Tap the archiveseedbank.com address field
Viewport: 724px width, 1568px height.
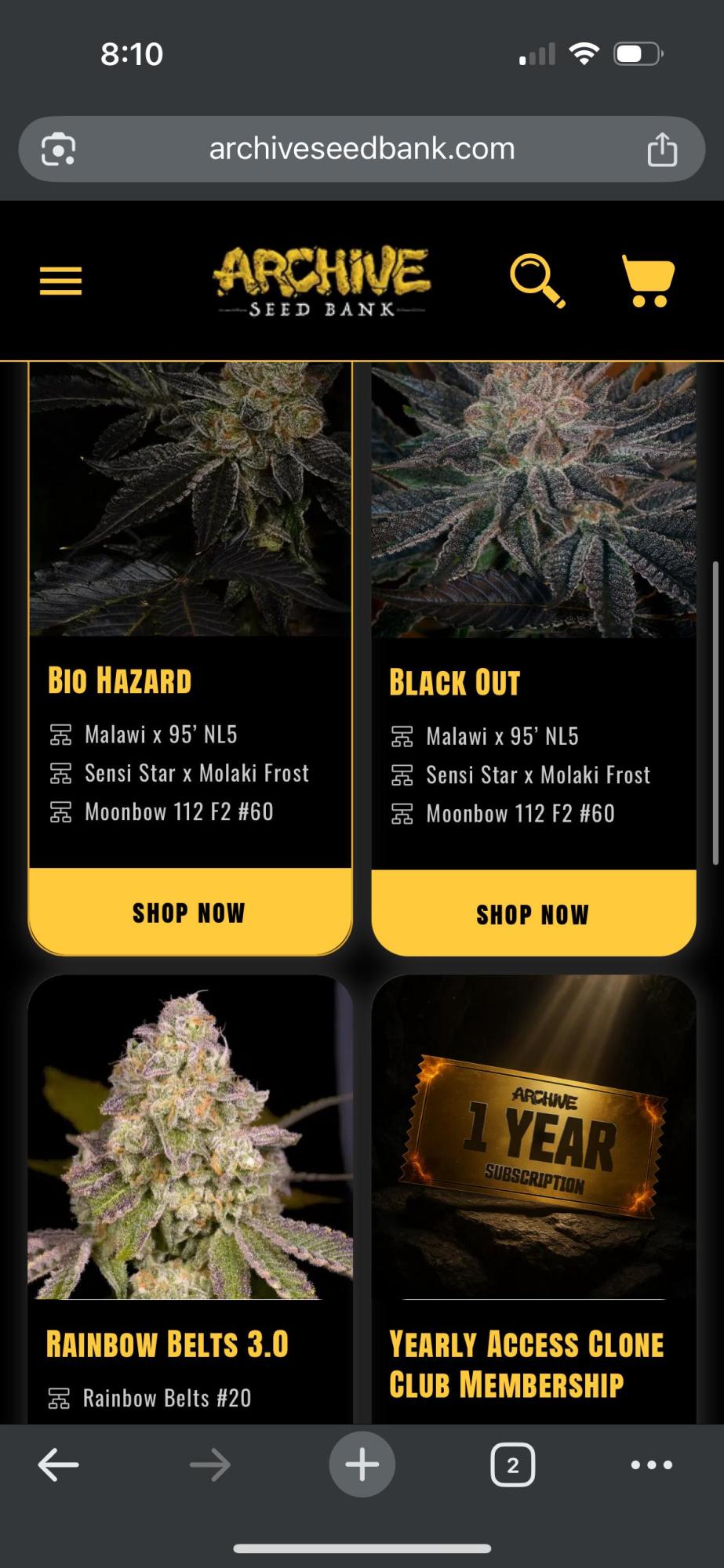click(x=362, y=149)
